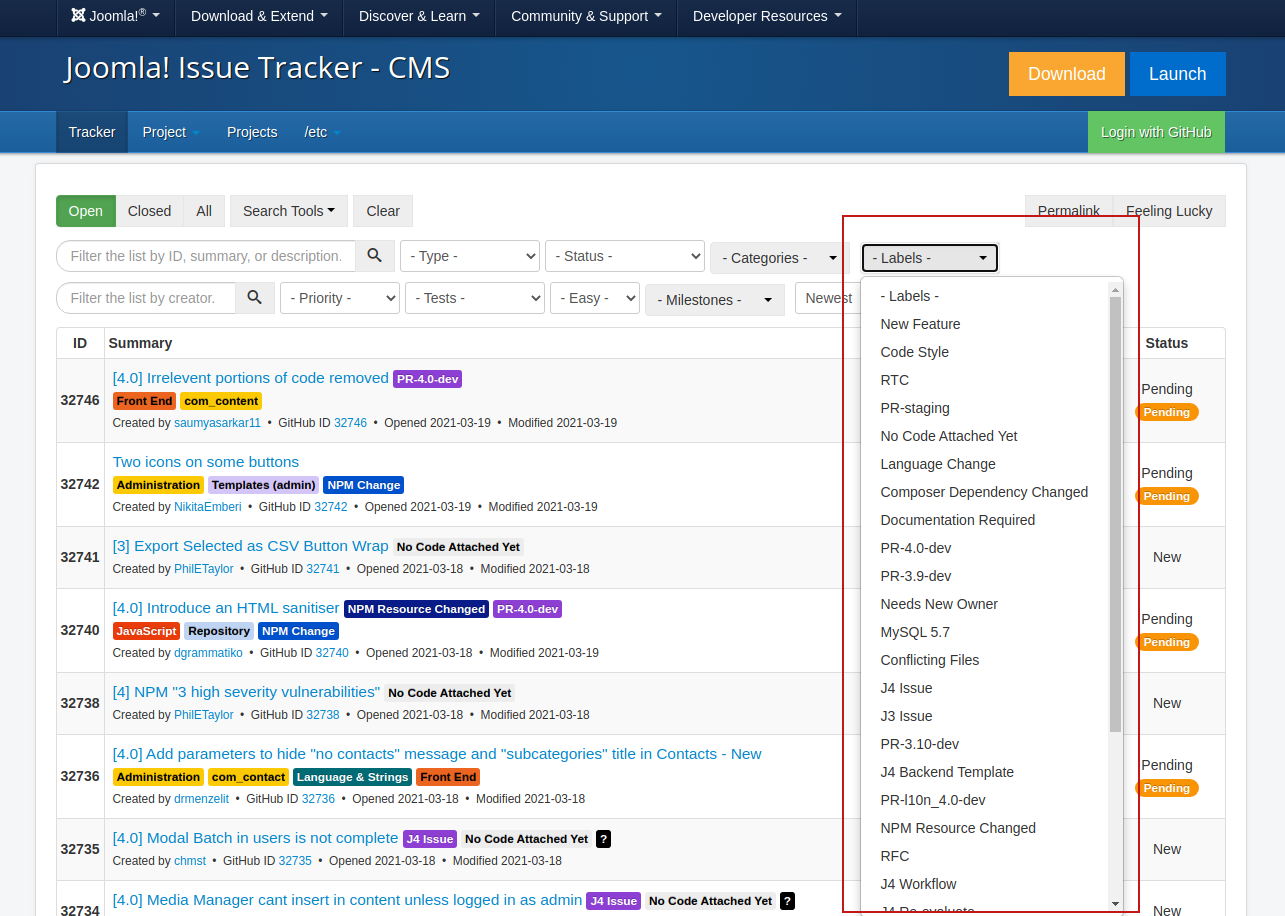Viewport: 1285px width, 916px height.
Task: Select PR-4.0-dev label option in dropdown
Action: tap(985, 548)
